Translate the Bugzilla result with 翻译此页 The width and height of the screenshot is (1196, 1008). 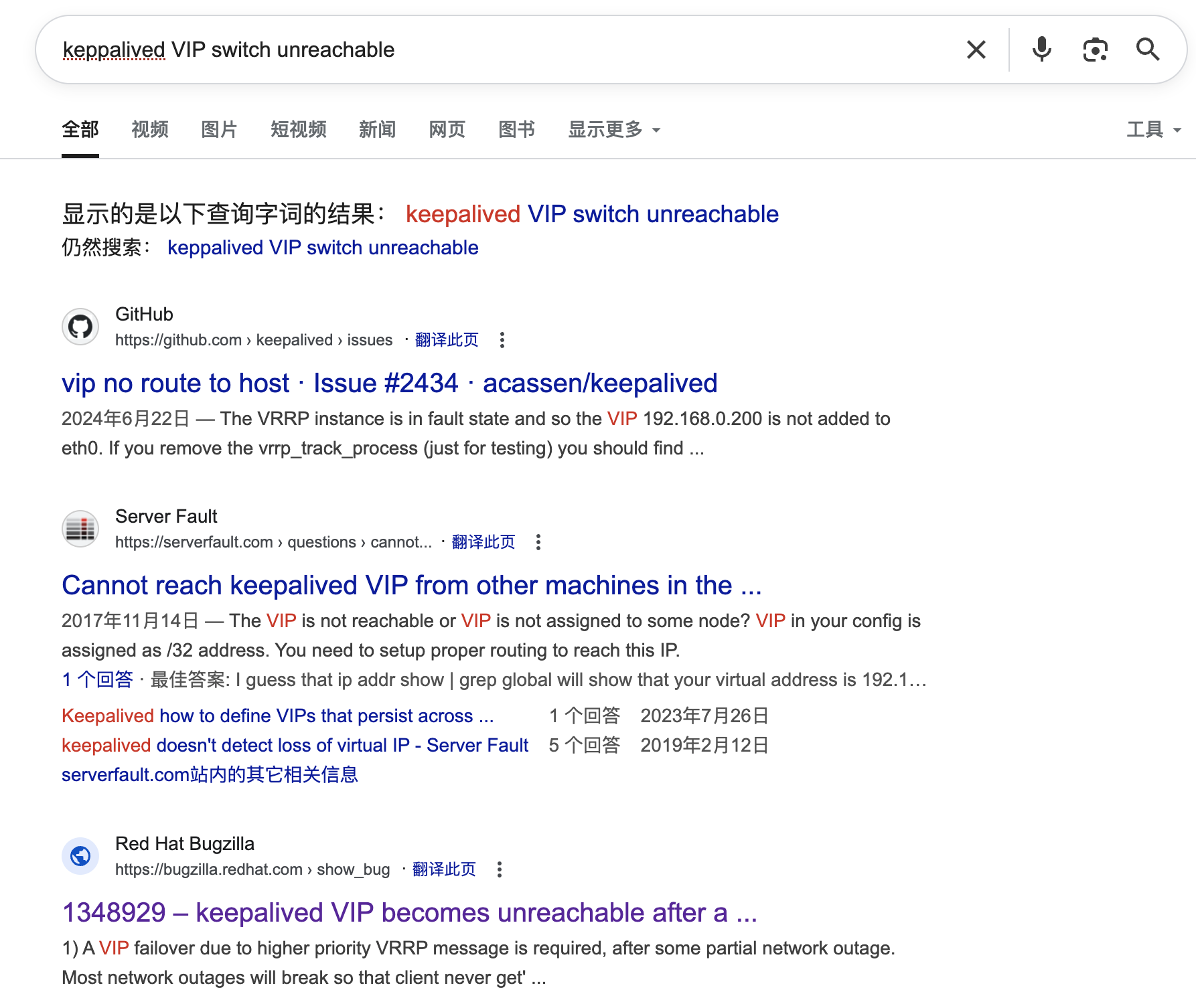pos(444,869)
